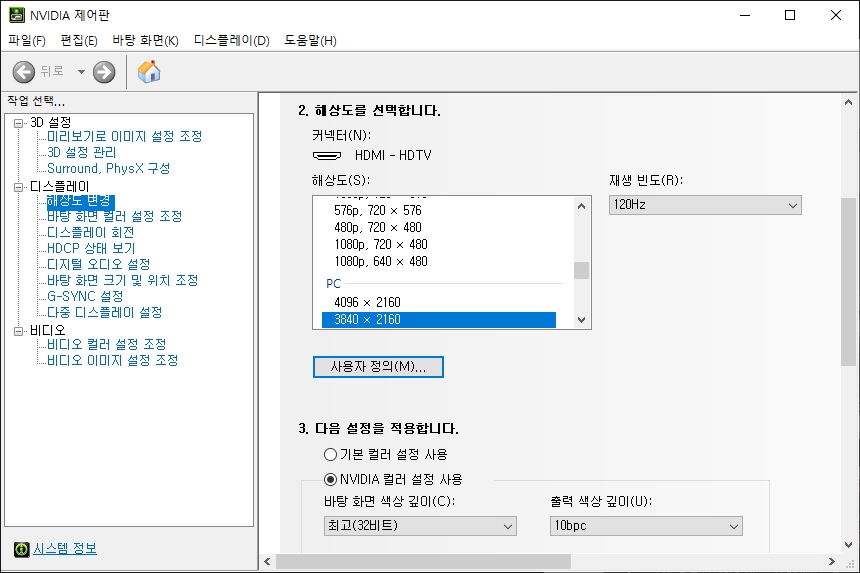The image size is (860, 573).
Task: Open 비디오 컬러 설정 조정
Action: [x=106, y=344]
